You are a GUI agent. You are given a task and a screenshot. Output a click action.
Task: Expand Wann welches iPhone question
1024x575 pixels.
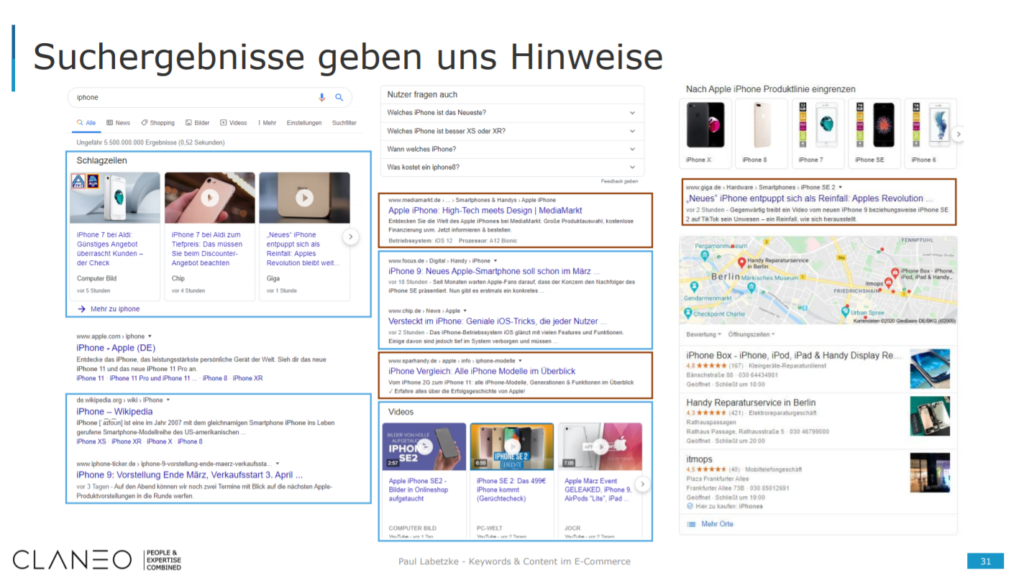click(512, 149)
